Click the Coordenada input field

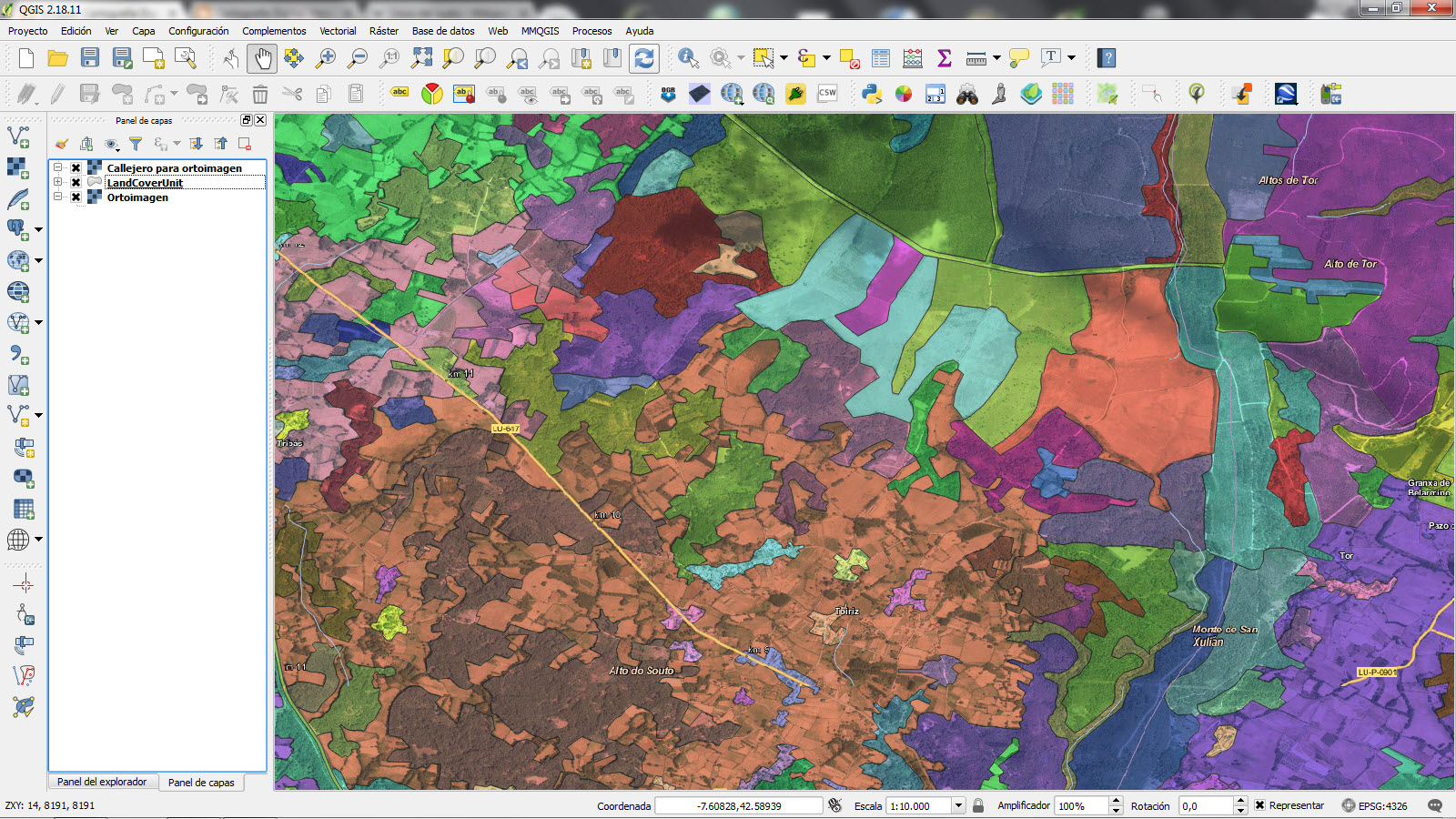coord(739,805)
